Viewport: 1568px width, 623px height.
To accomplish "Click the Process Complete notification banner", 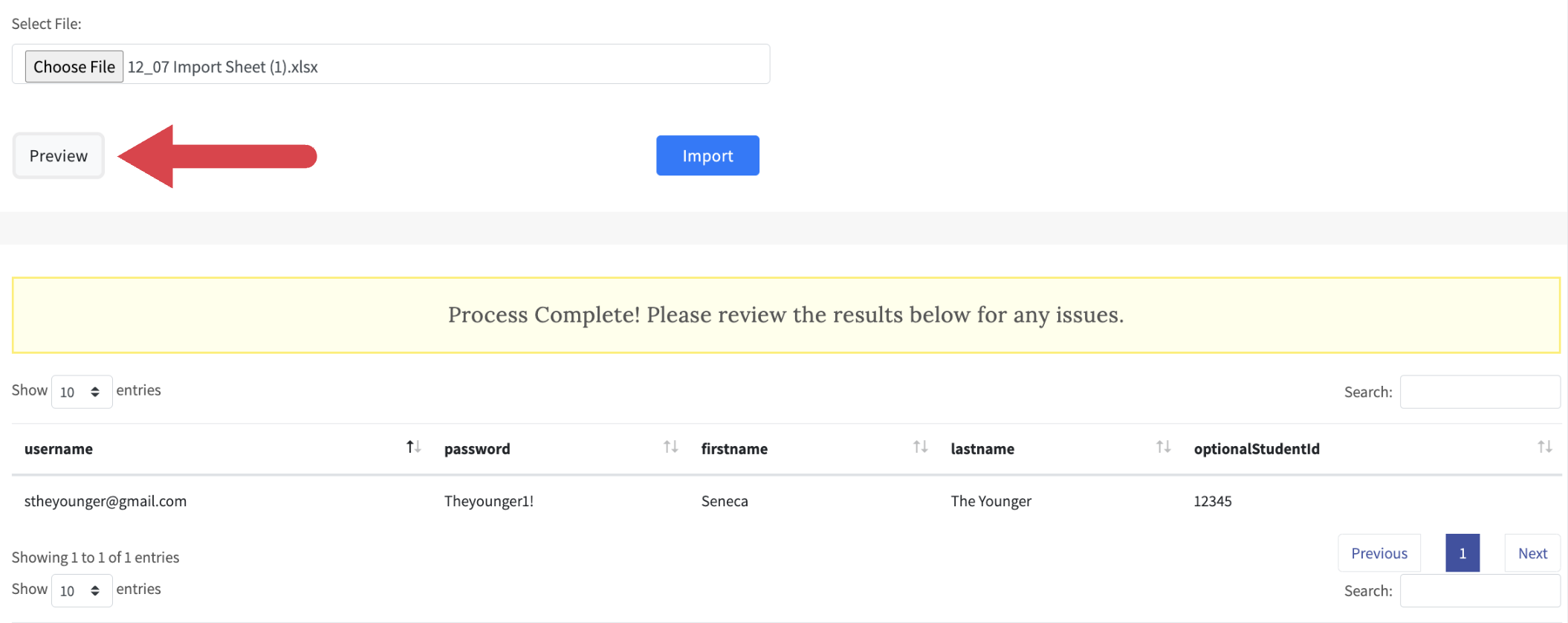I will [785, 315].
